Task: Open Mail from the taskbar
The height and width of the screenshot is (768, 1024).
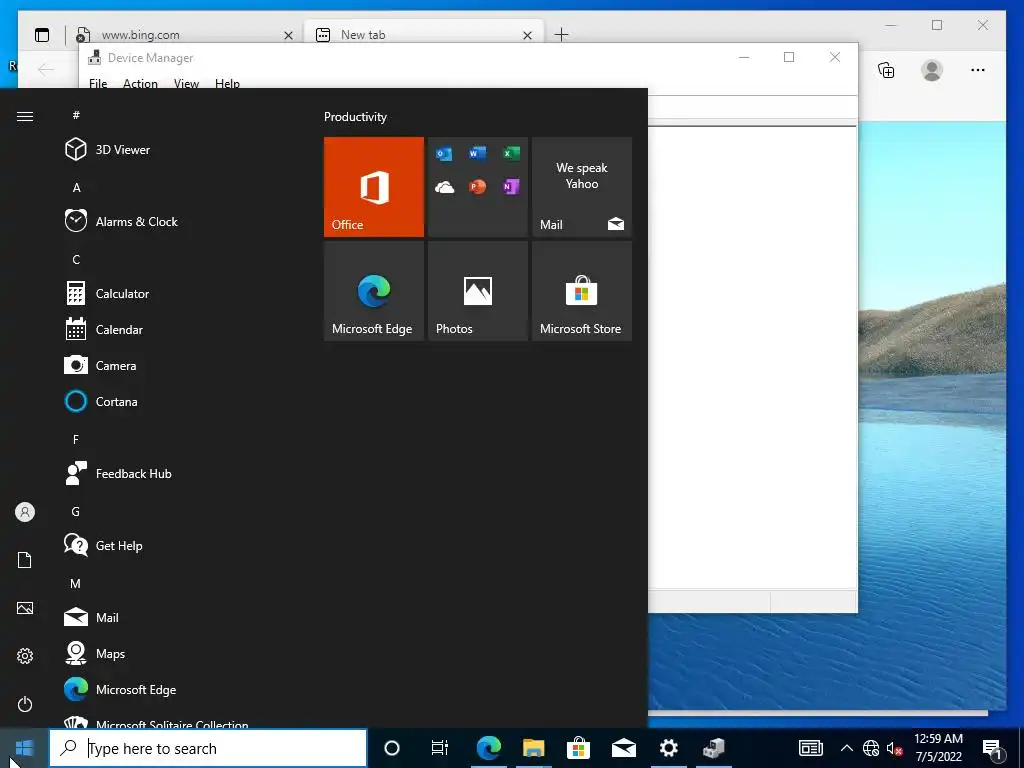Action: (x=624, y=748)
